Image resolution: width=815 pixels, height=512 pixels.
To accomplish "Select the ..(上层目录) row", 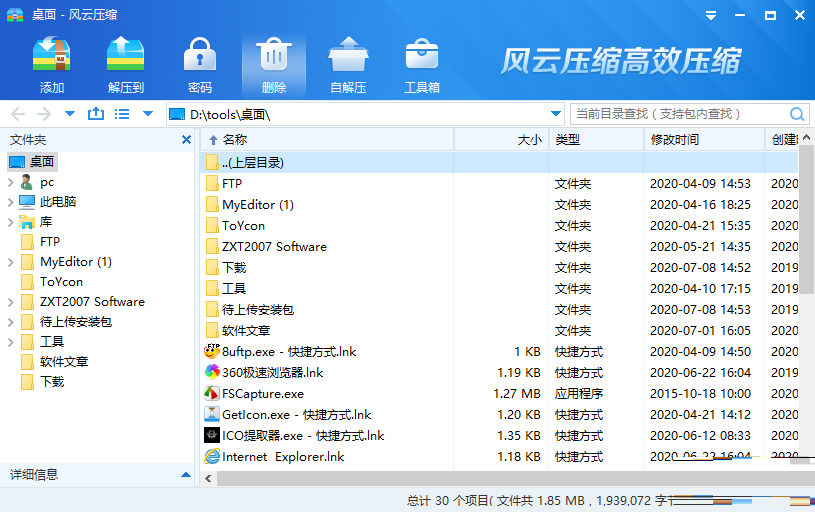I will 499,163.
